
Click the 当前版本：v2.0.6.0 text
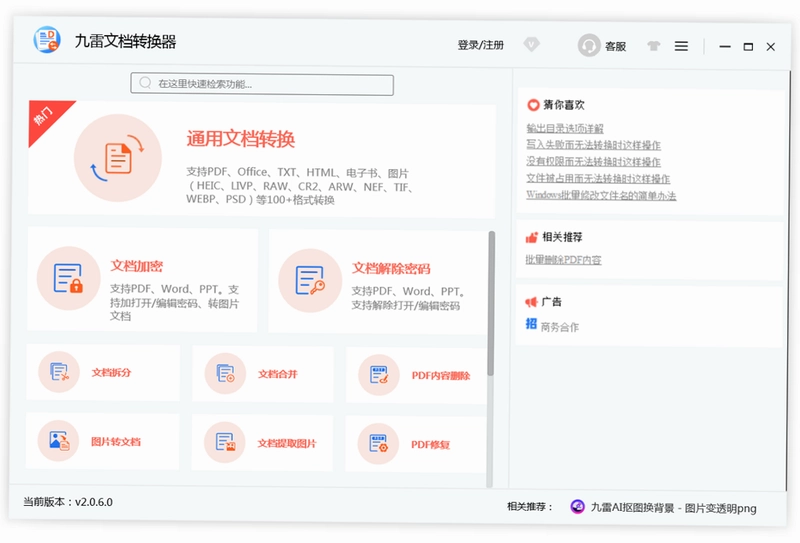[x=68, y=502]
